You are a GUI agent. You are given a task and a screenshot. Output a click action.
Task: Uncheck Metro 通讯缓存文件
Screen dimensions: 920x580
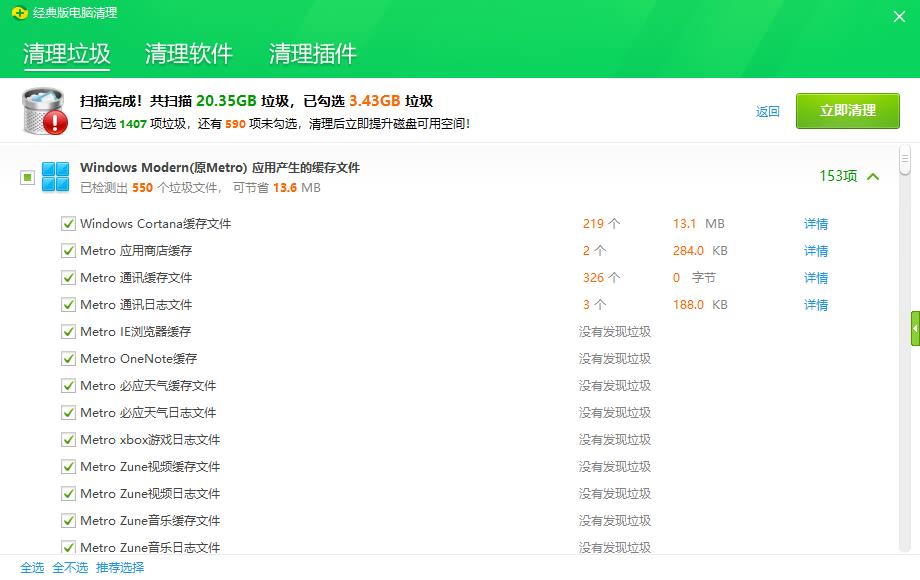point(69,277)
